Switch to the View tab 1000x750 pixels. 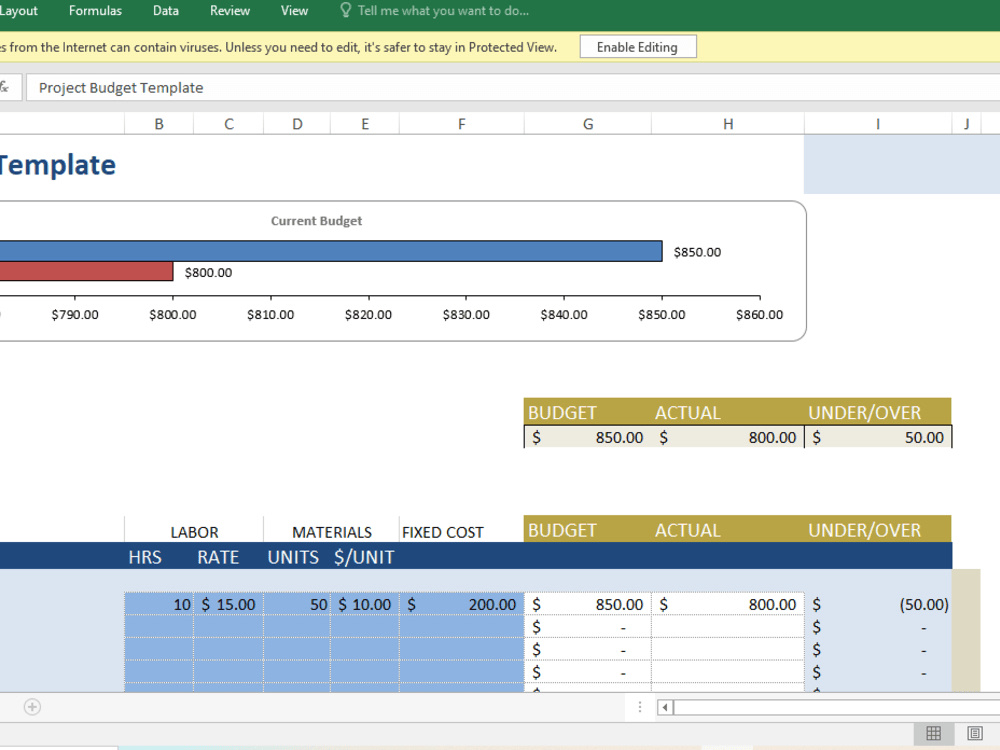[x=294, y=11]
